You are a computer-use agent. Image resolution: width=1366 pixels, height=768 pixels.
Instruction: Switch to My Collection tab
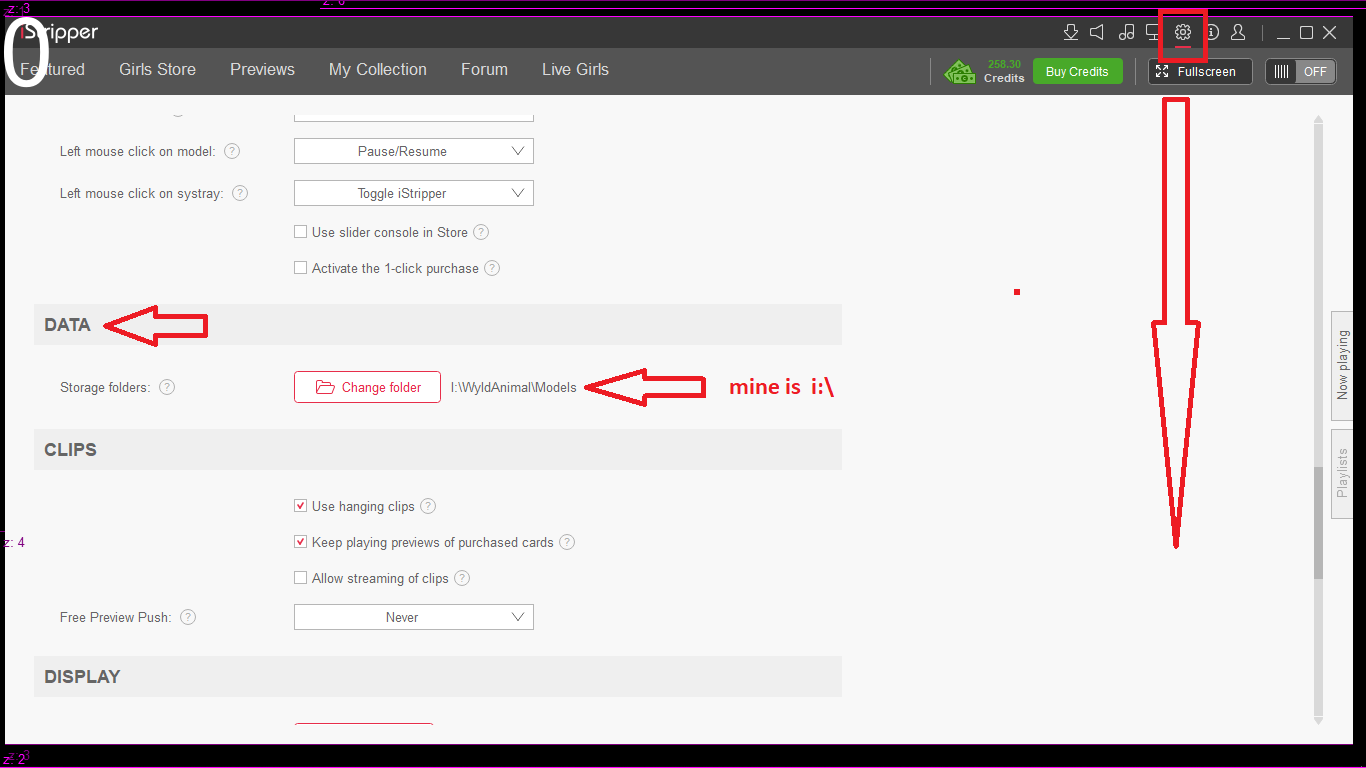pos(377,69)
